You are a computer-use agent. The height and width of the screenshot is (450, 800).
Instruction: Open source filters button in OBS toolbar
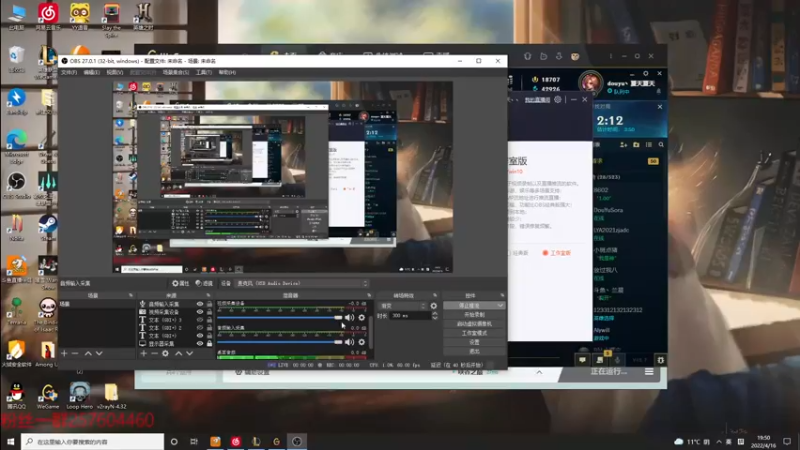pyautogui.click(x=204, y=283)
